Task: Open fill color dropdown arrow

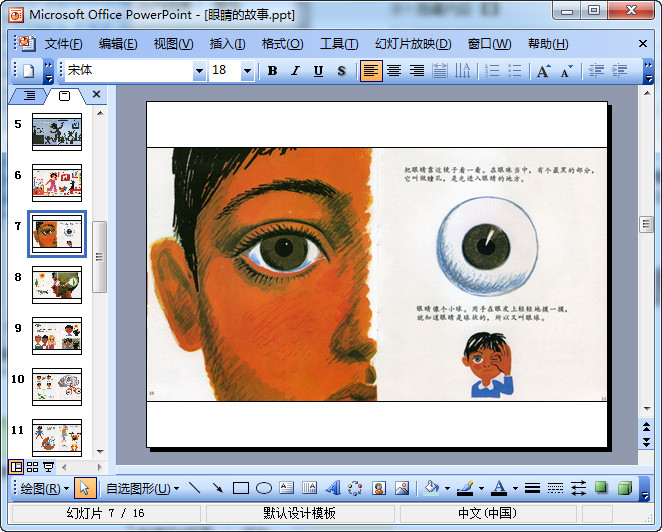Action: click(x=447, y=489)
